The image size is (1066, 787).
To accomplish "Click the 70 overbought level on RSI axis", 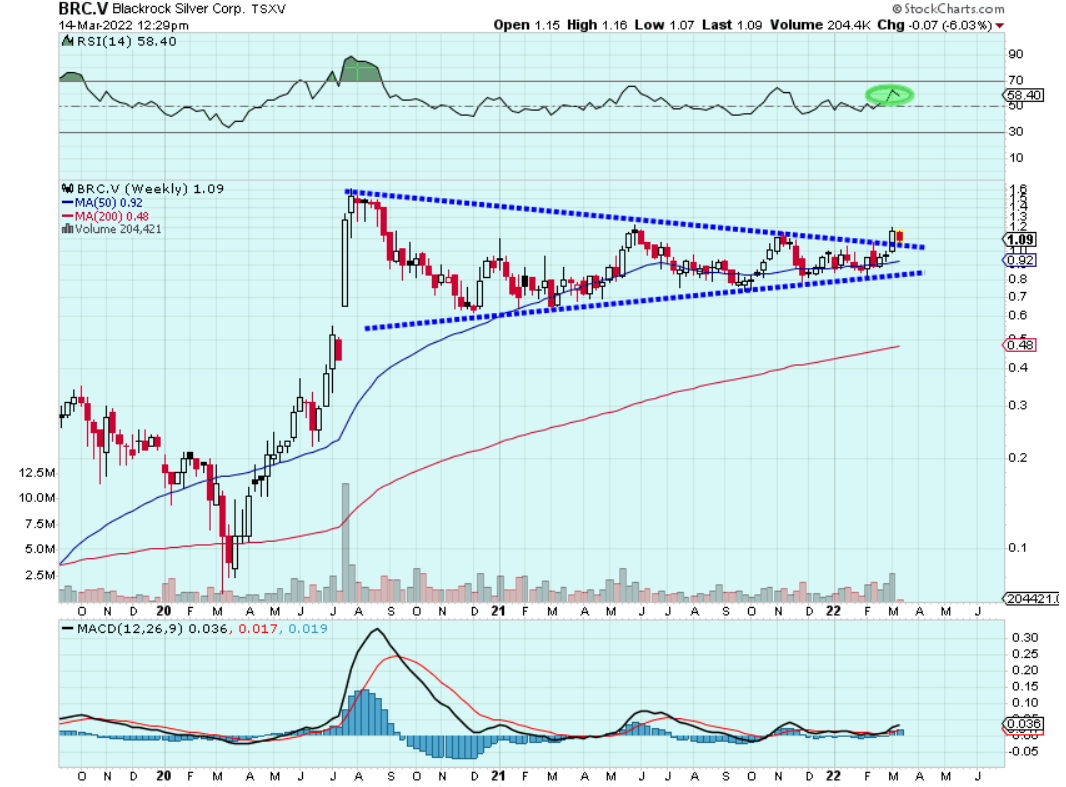I will pyautogui.click(x=1016, y=80).
